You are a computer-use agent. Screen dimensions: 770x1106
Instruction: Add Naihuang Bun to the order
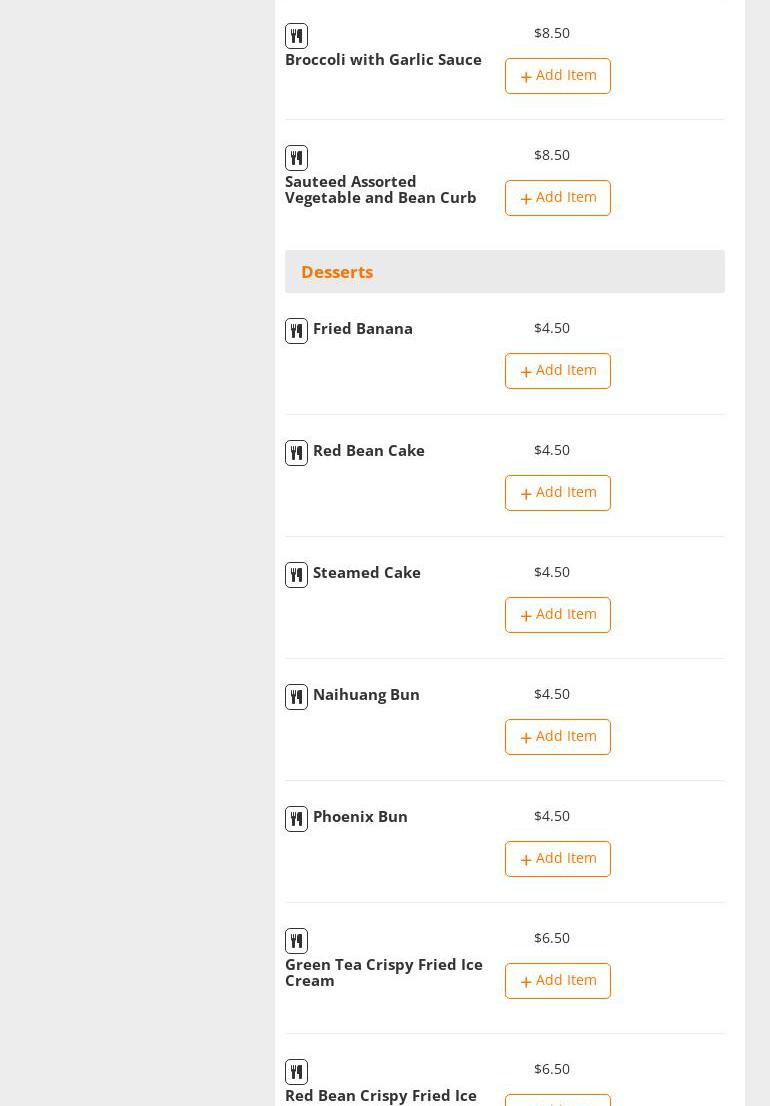558,737
